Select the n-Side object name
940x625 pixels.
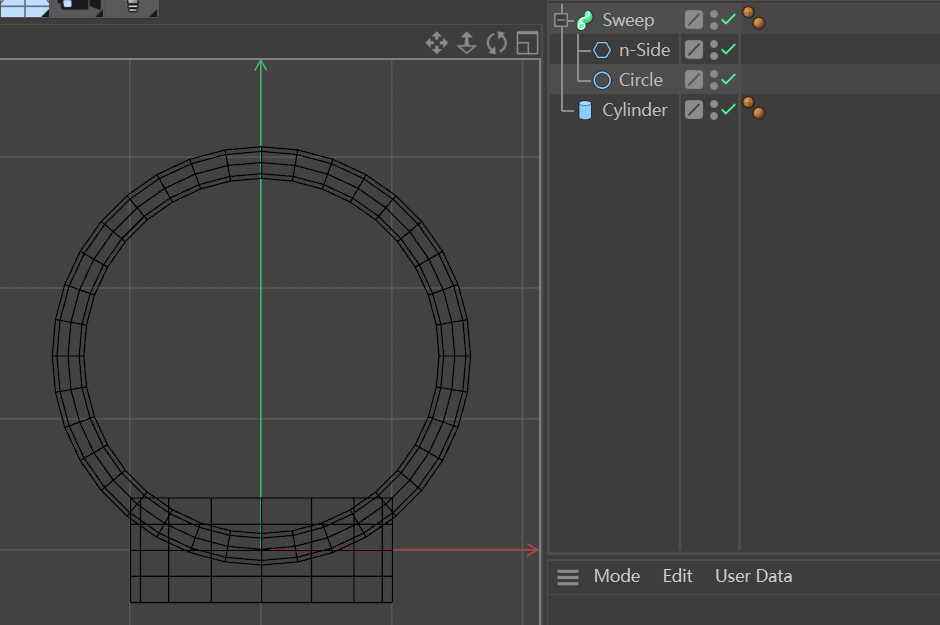click(644, 50)
